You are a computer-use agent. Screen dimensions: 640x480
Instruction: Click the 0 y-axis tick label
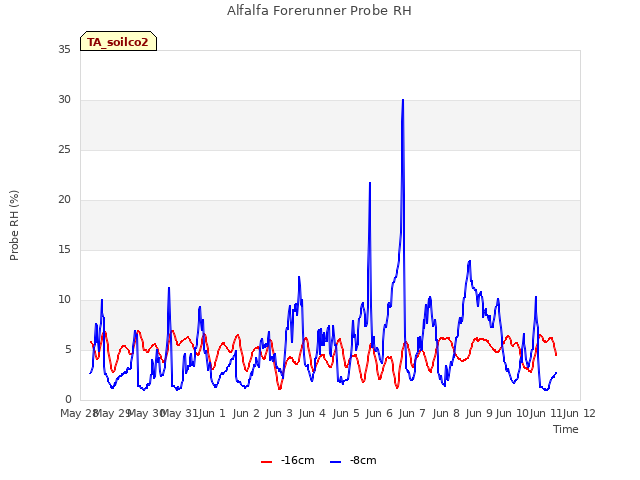68,400
